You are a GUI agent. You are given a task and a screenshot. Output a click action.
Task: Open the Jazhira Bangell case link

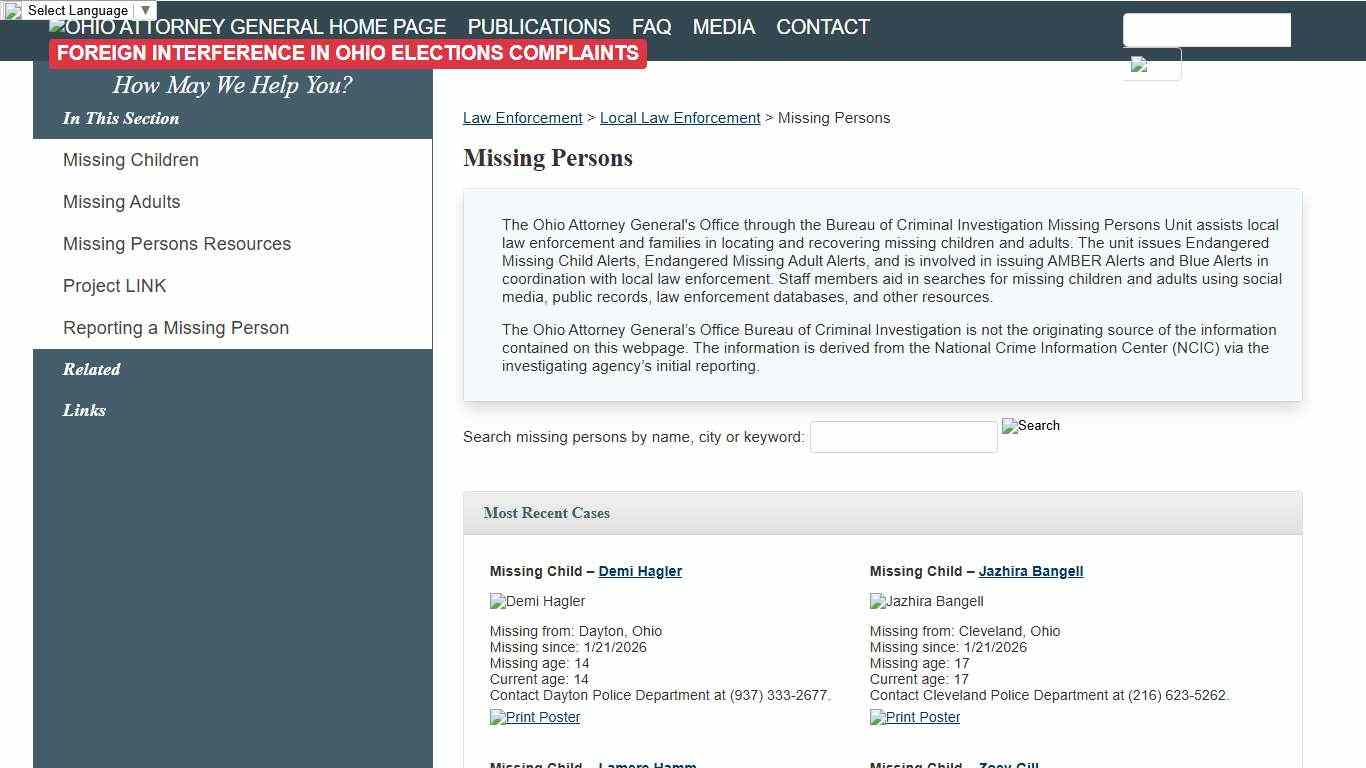click(x=1031, y=571)
